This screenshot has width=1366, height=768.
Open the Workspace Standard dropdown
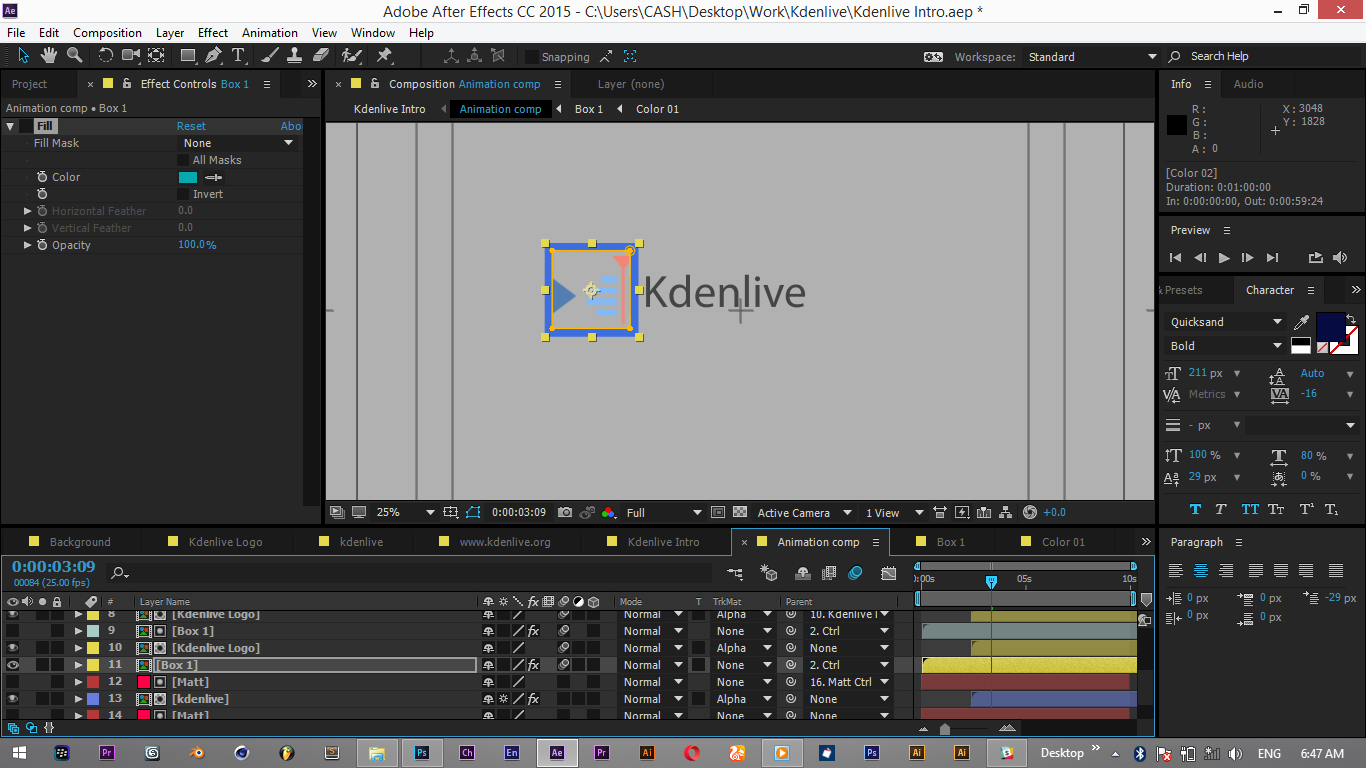[1092, 57]
